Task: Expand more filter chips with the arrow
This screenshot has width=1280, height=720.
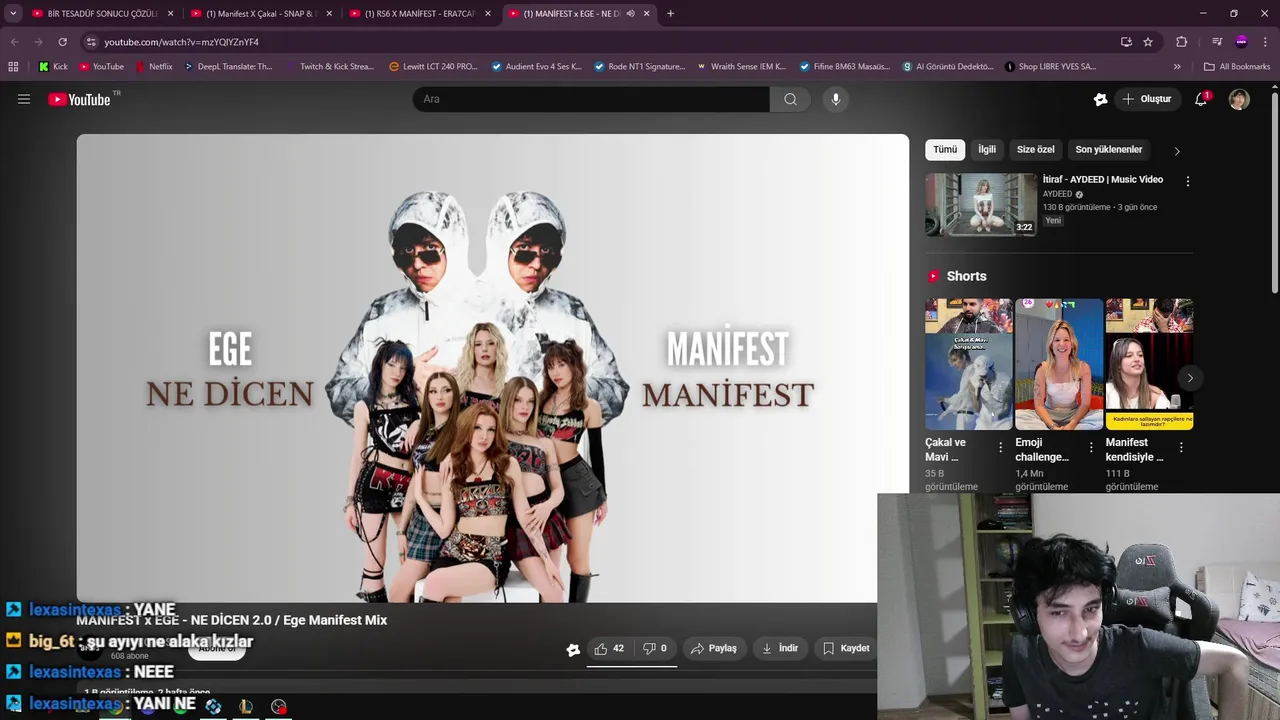Action: (1177, 151)
